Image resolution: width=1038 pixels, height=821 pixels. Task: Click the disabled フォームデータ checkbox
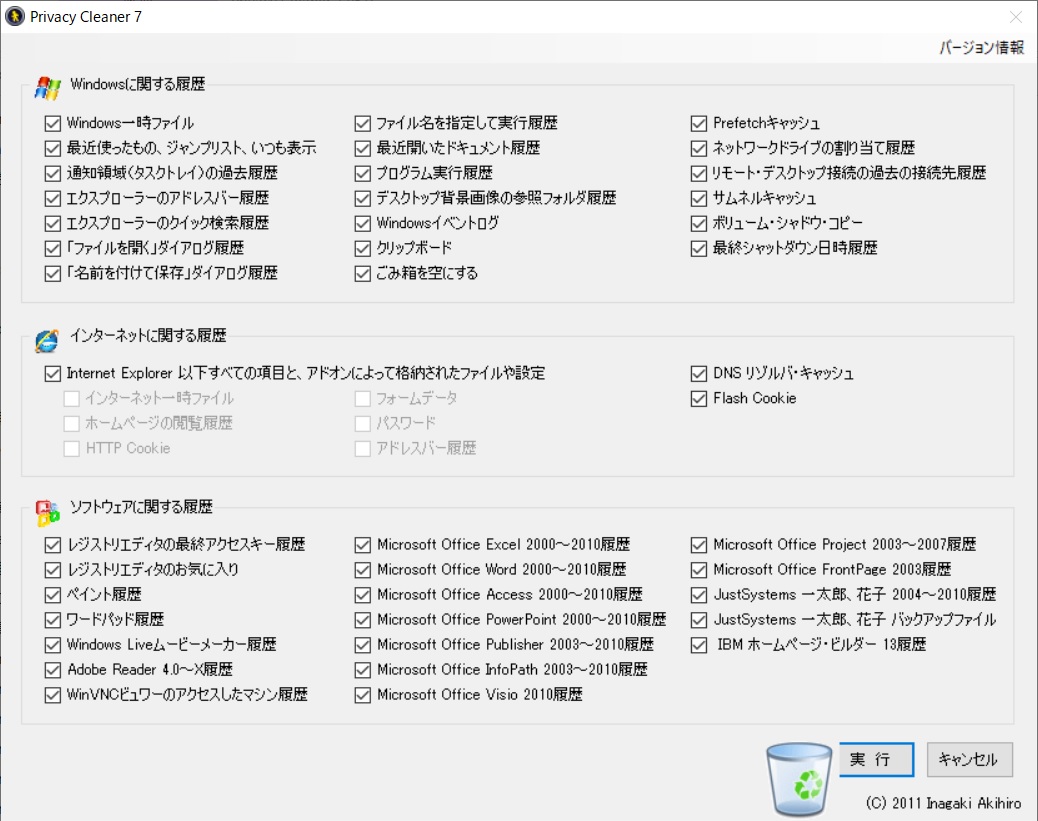pos(362,399)
